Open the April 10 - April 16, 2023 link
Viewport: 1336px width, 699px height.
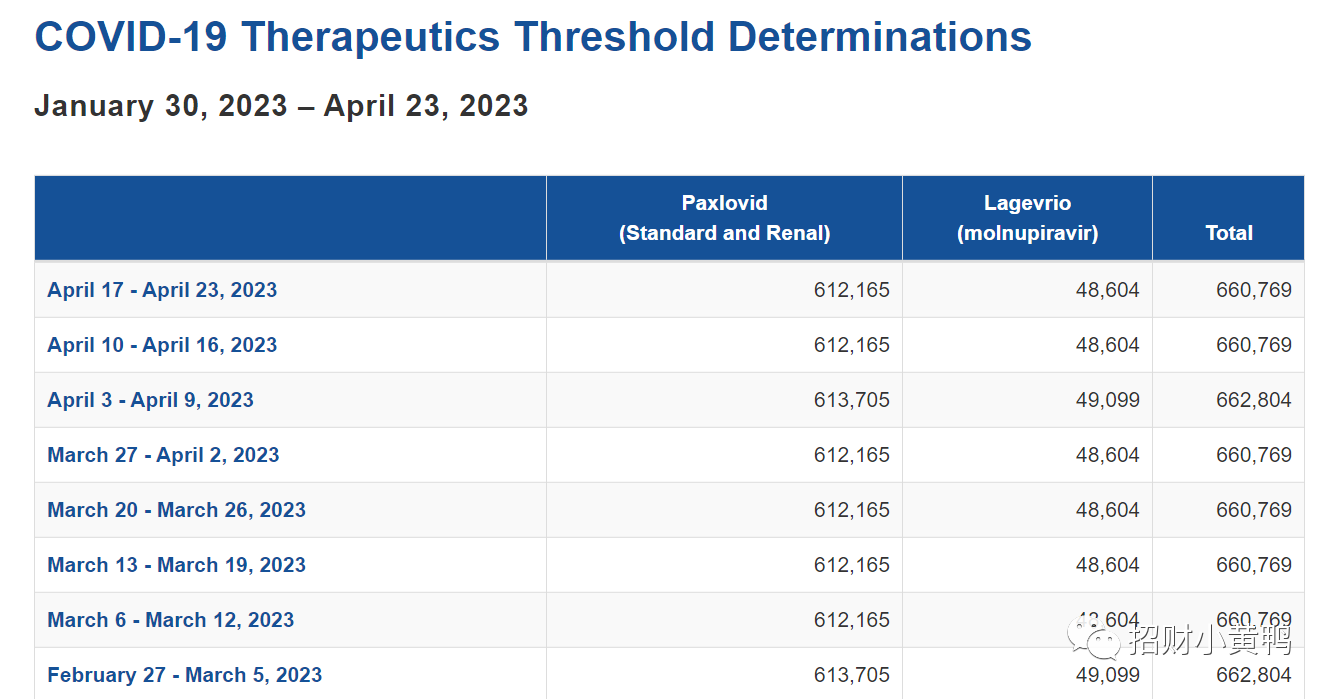coord(162,345)
